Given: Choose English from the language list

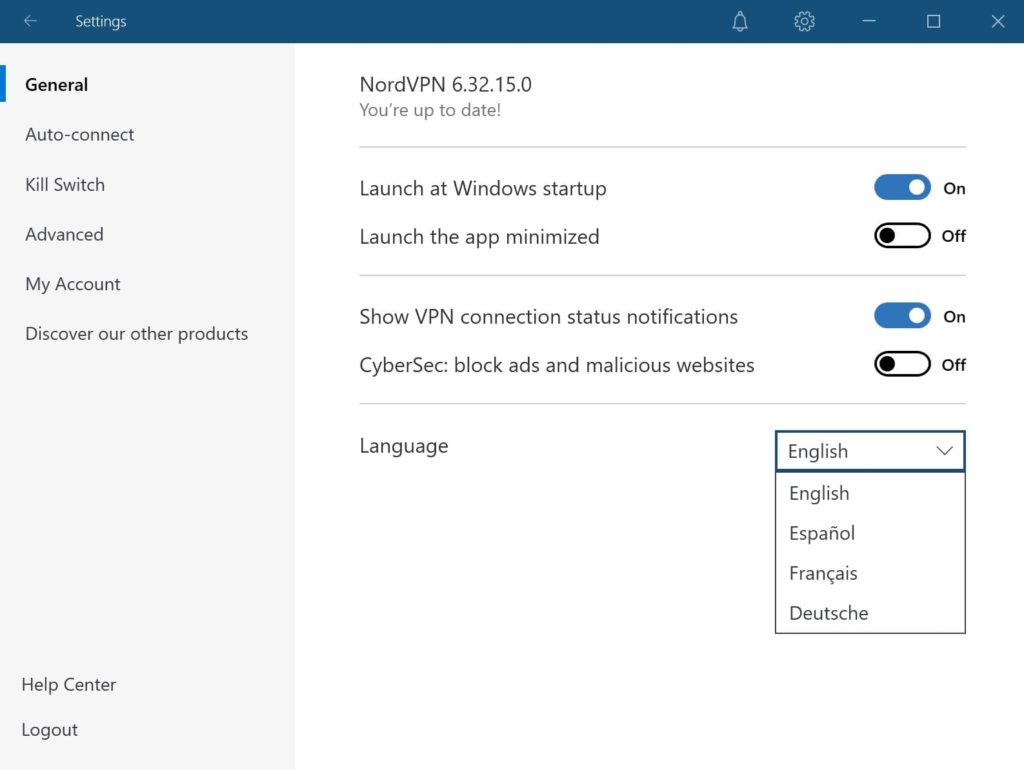Looking at the screenshot, I should [870, 493].
